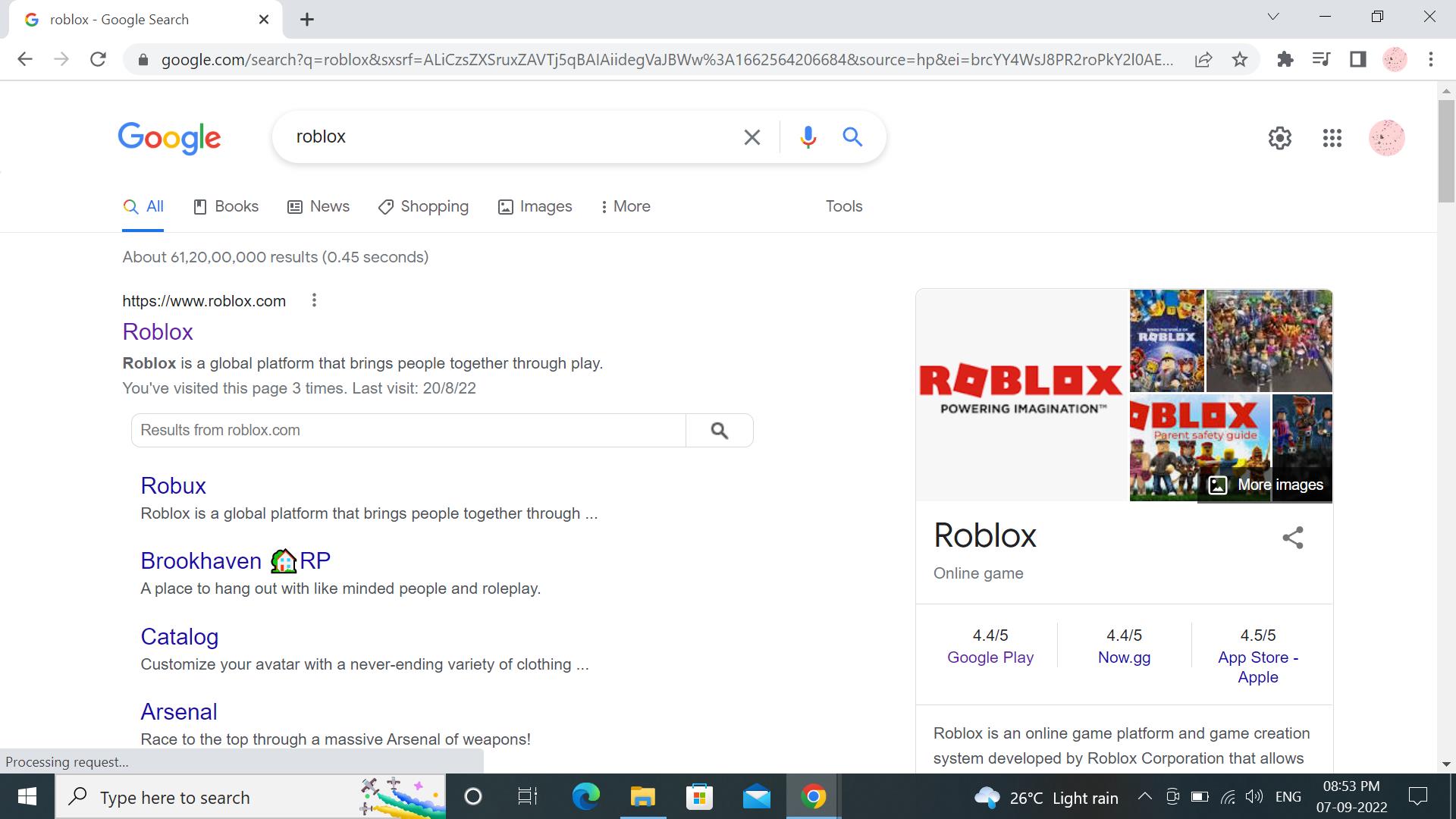Switch to the Images tab
Image resolution: width=1456 pixels, height=819 pixels.
pyautogui.click(x=535, y=206)
